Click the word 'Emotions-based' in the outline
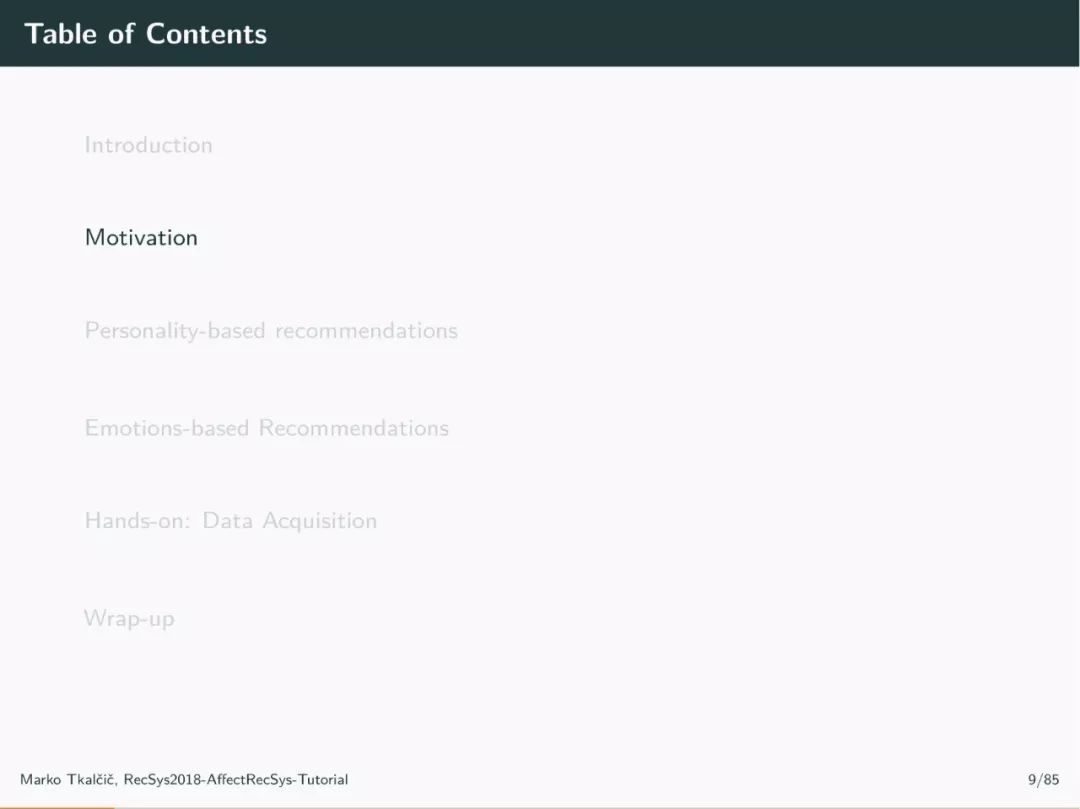This screenshot has width=1080, height=809. 167,428
